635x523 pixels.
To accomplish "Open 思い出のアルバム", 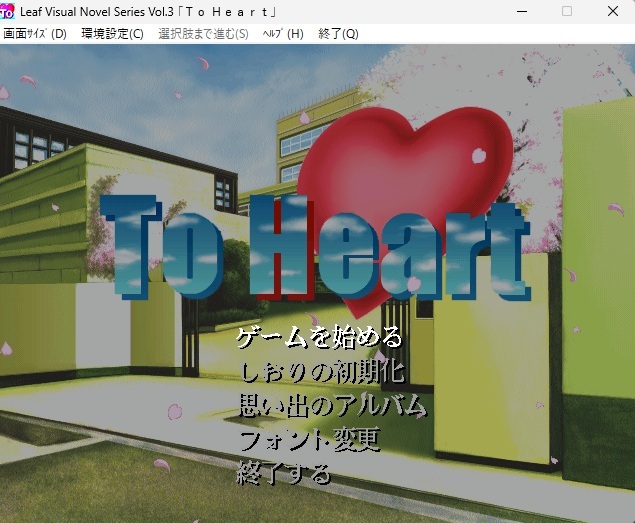I will click(x=332, y=406).
